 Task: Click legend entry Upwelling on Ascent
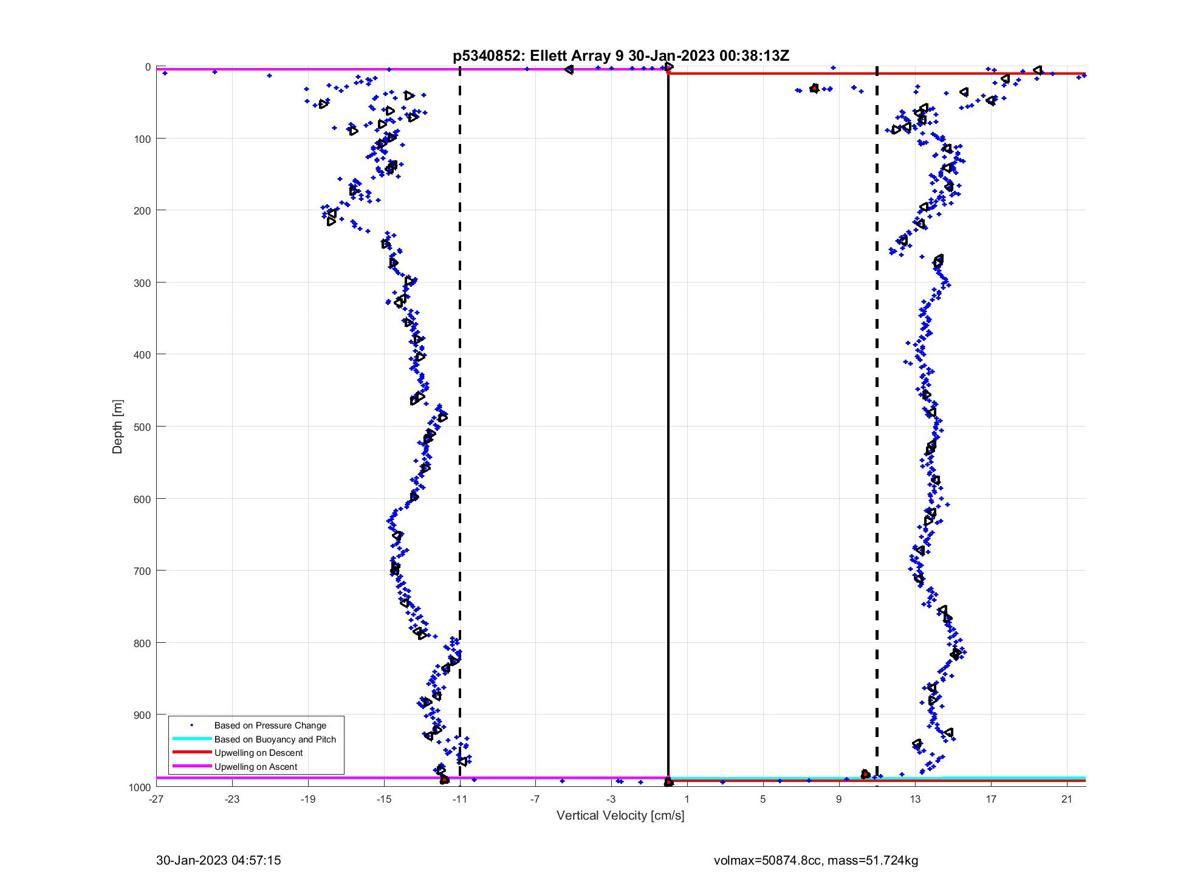[255, 767]
